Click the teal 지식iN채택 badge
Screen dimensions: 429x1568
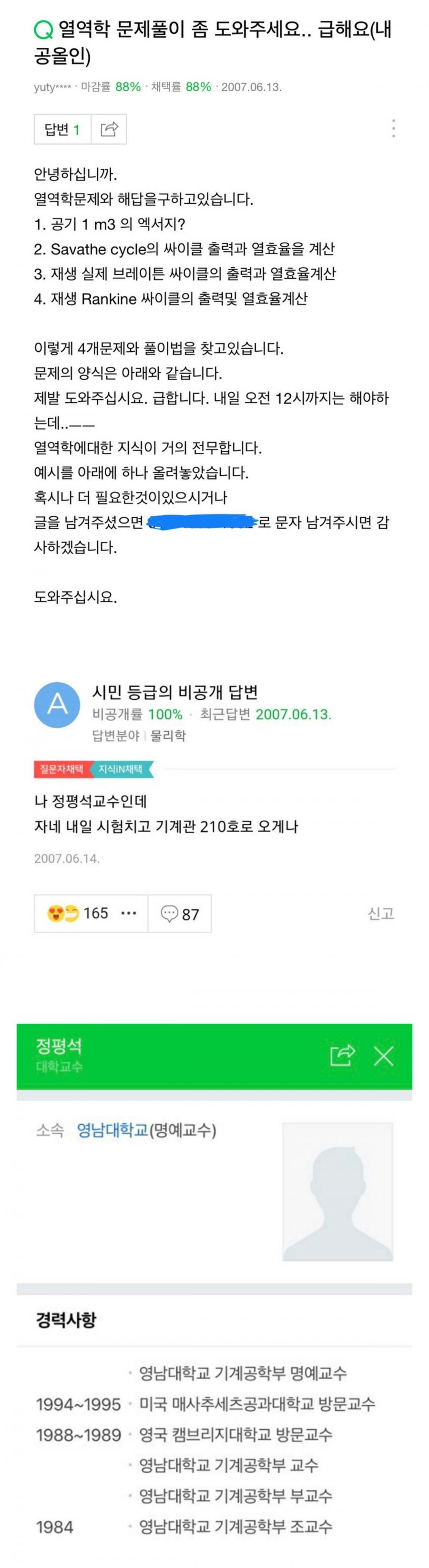[x=122, y=769]
